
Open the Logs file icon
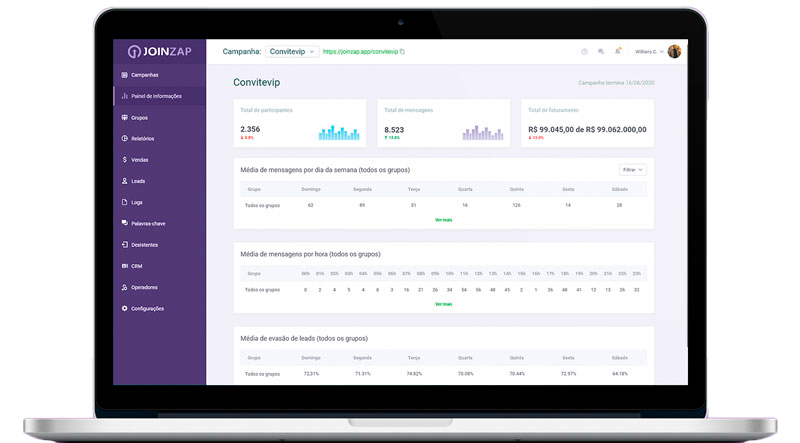click(x=124, y=202)
